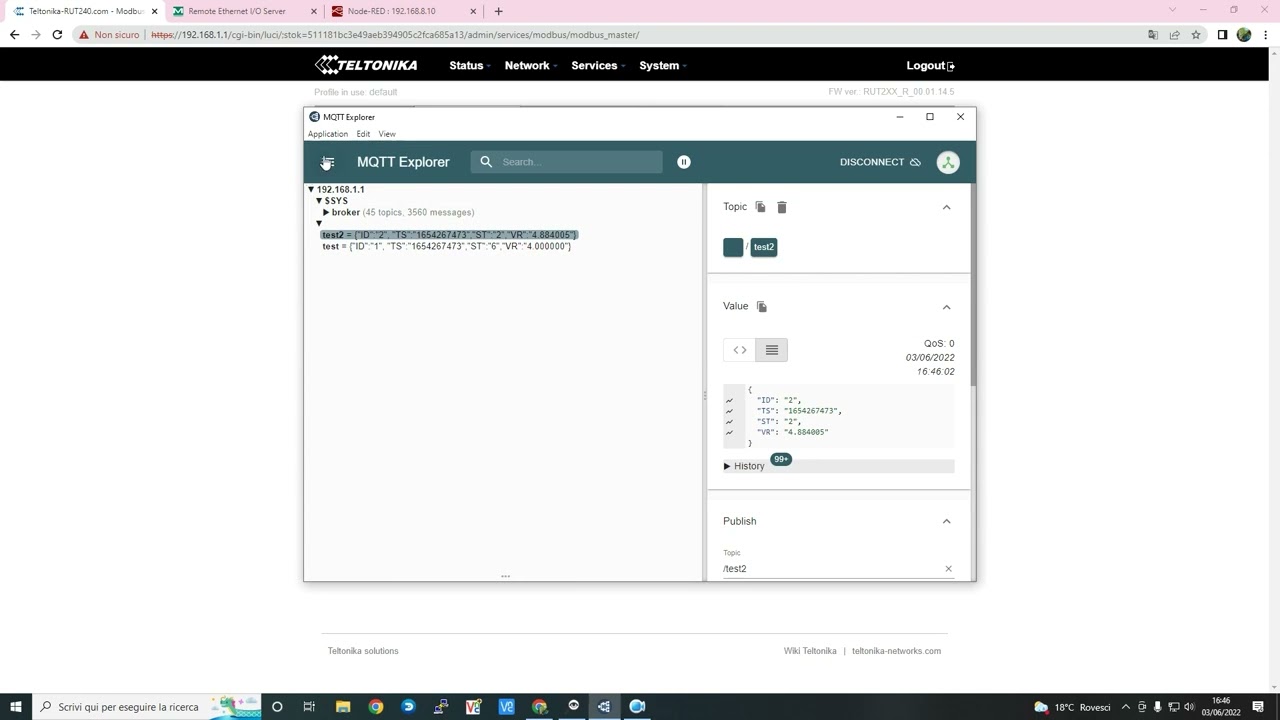The image size is (1280, 720).
Task: Open the Services menu on Teltonika page
Action: click(597, 65)
